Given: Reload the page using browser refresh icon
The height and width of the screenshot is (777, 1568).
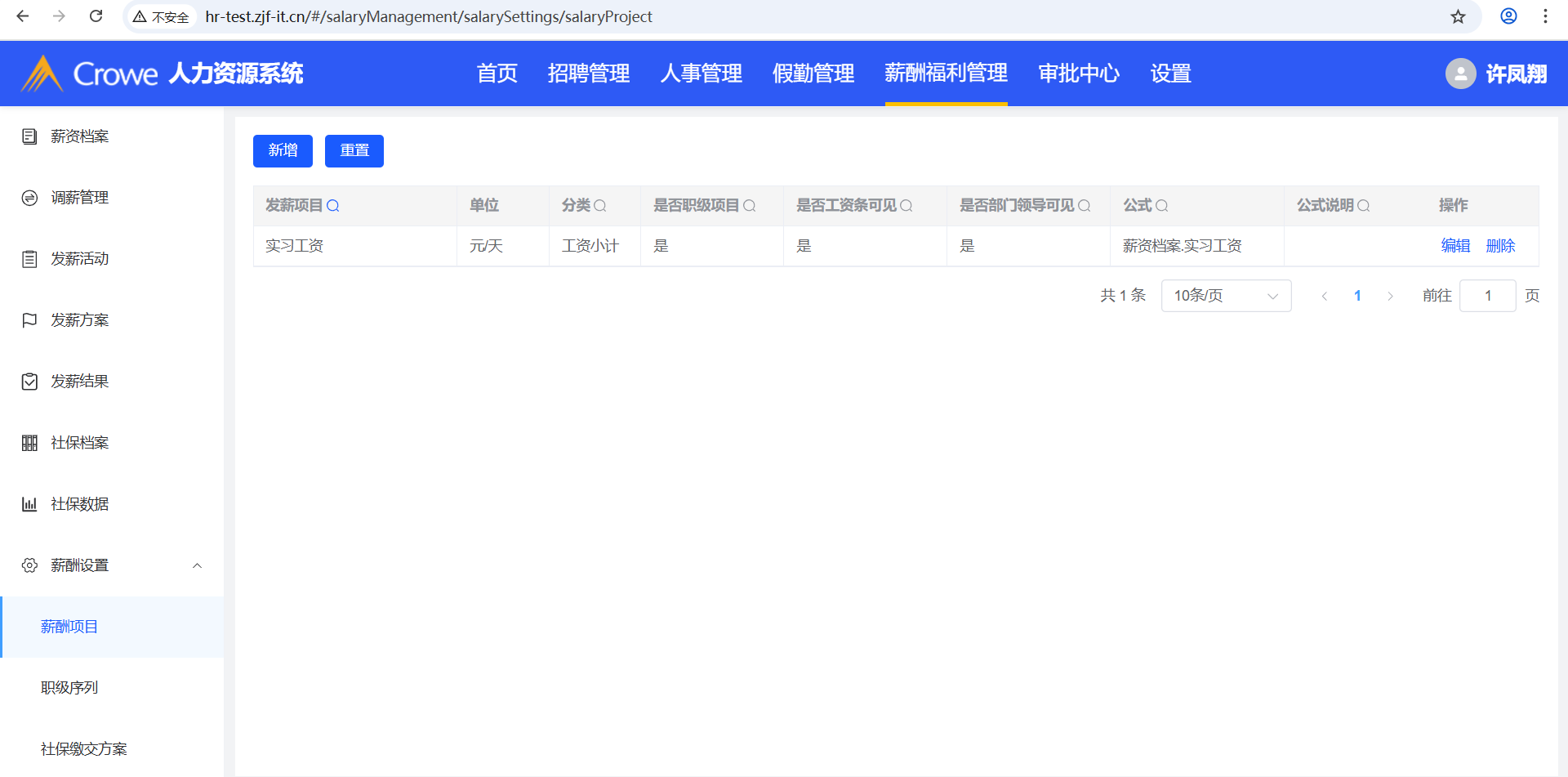Looking at the screenshot, I should point(96,16).
